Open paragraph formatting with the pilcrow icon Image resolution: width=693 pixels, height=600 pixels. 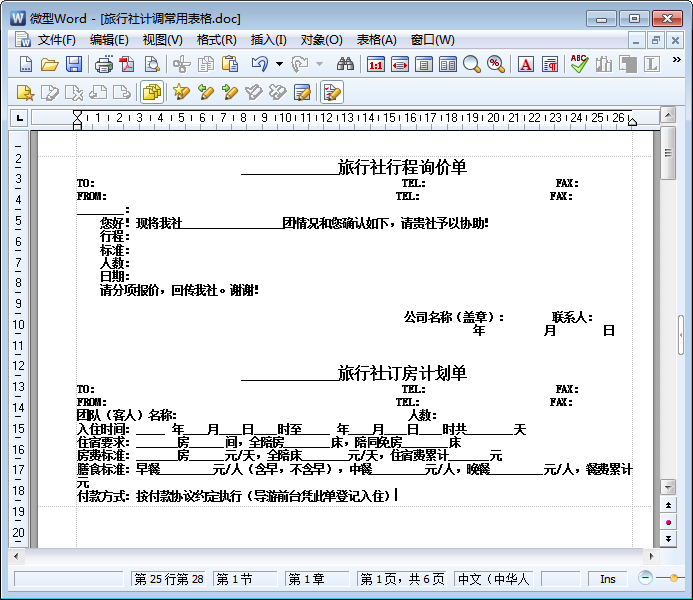tap(550, 65)
